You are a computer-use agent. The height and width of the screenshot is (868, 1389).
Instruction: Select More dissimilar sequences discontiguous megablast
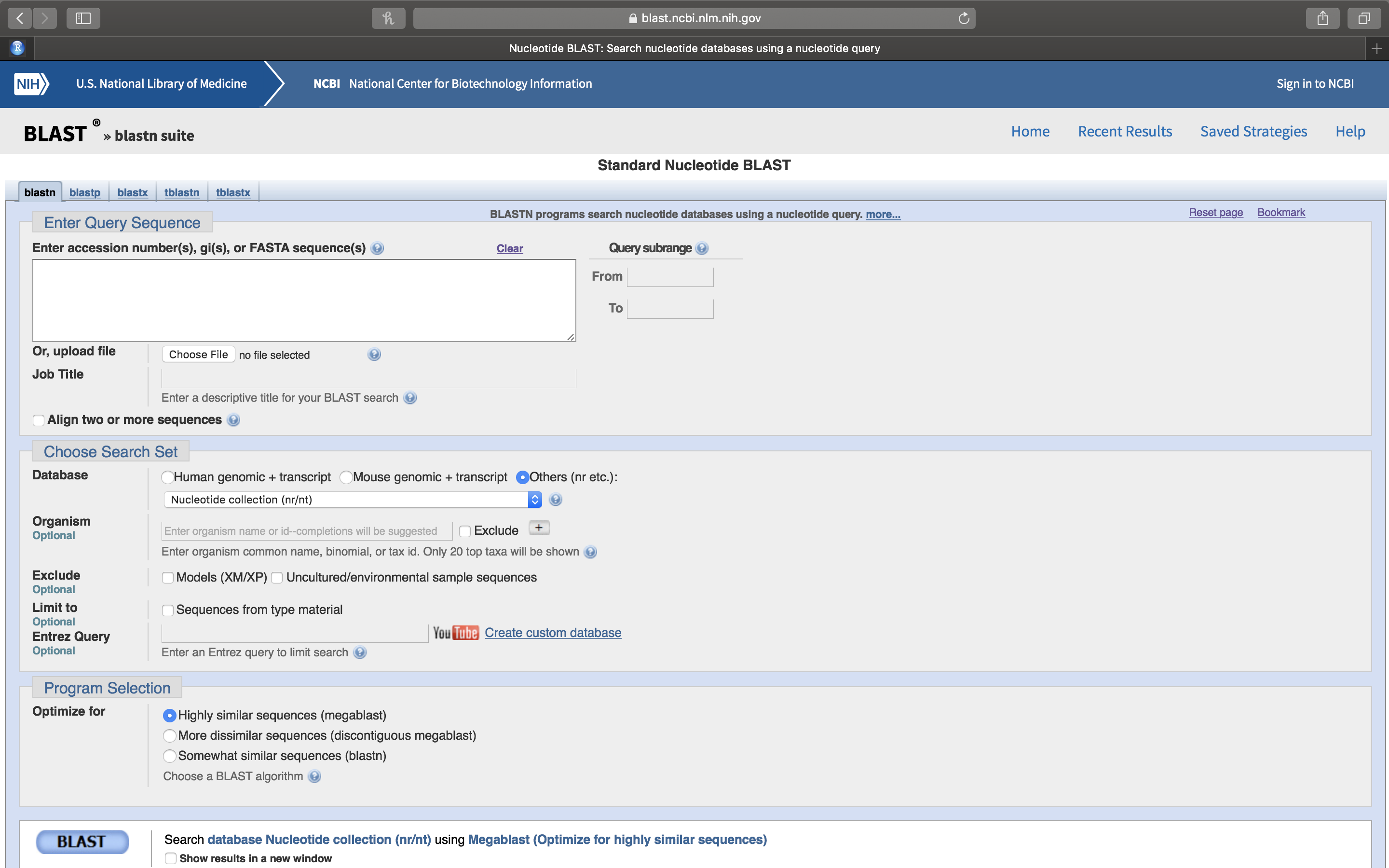[169, 735]
